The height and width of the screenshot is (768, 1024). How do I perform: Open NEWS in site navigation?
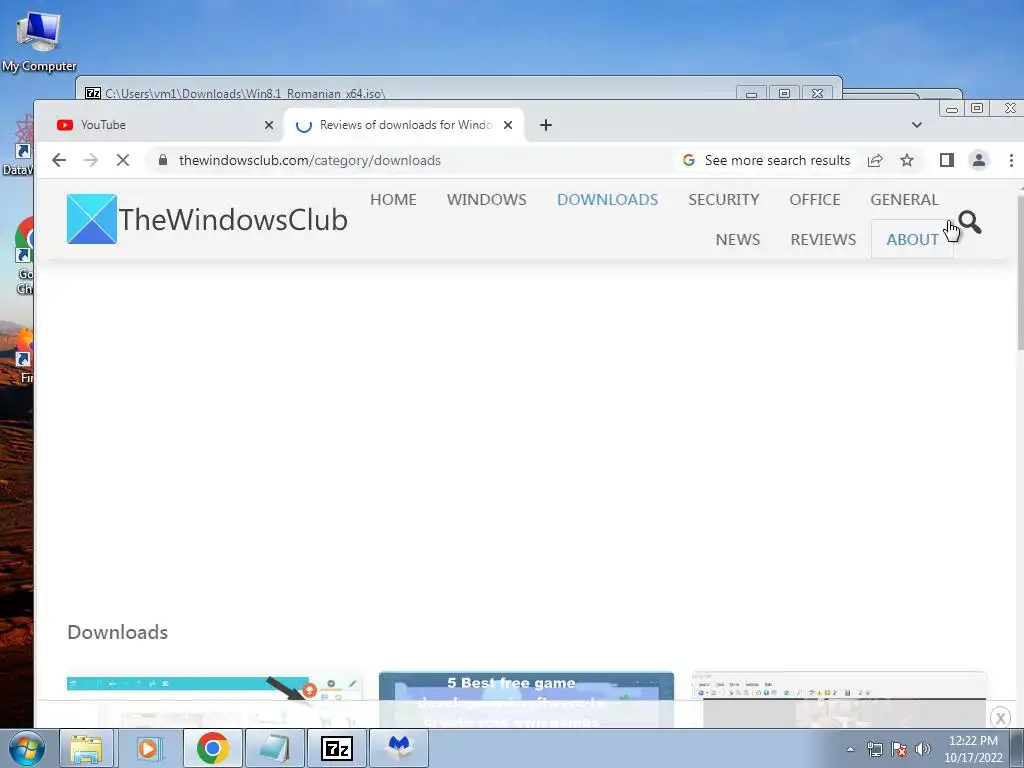tap(737, 239)
